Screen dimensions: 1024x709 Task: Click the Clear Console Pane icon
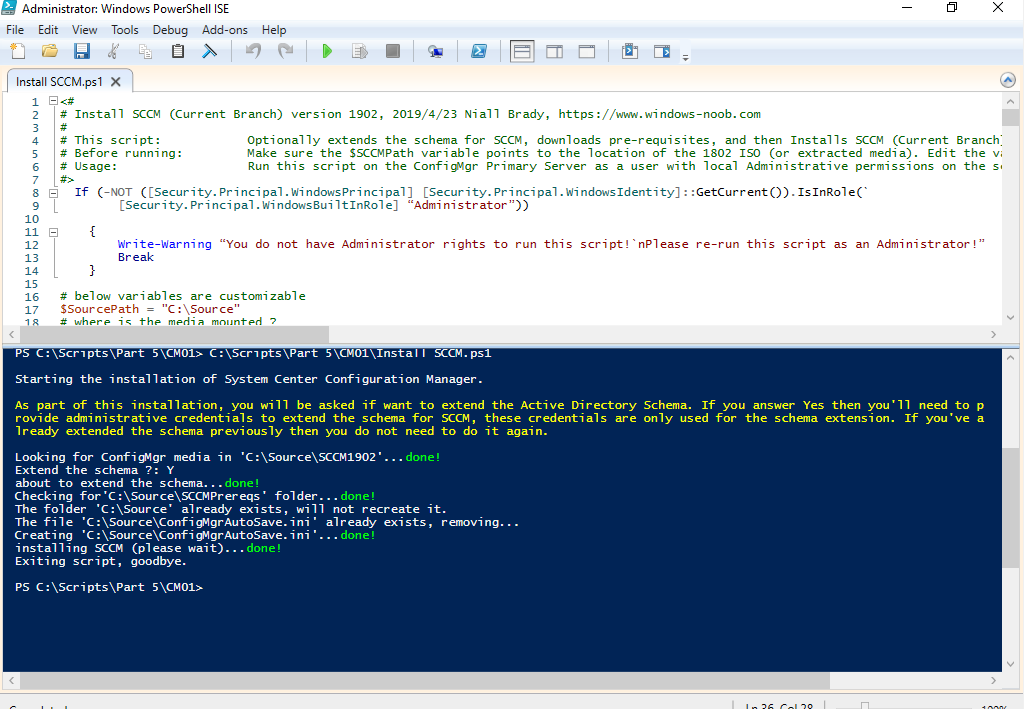pos(210,51)
